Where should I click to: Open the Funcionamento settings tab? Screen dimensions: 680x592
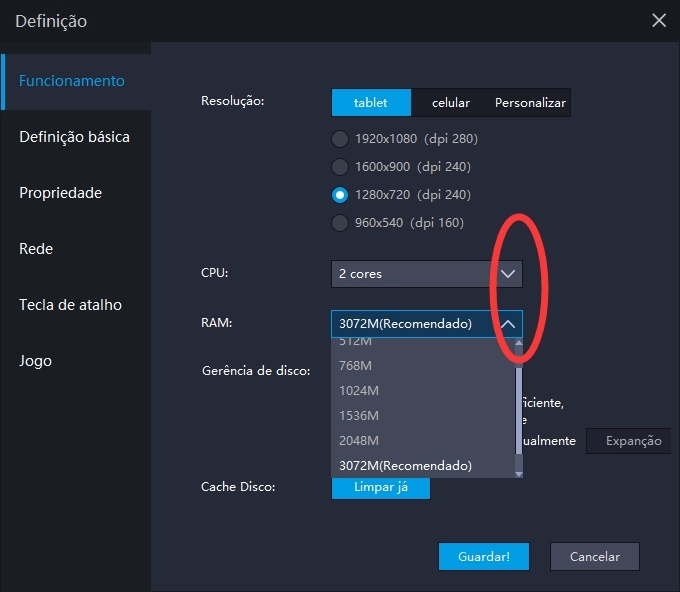[74, 81]
